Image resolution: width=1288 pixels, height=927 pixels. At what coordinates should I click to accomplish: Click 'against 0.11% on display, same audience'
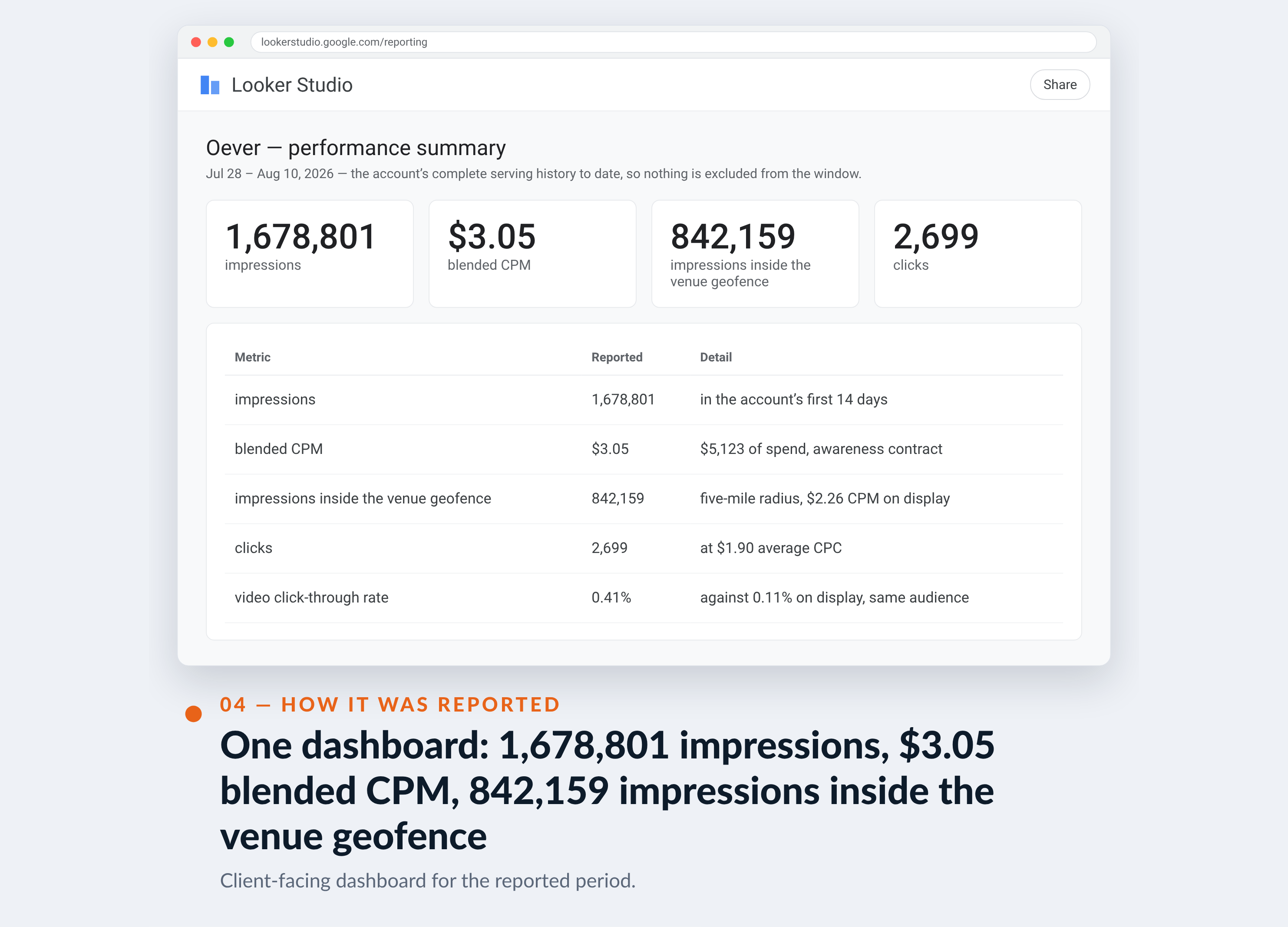point(834,597)
